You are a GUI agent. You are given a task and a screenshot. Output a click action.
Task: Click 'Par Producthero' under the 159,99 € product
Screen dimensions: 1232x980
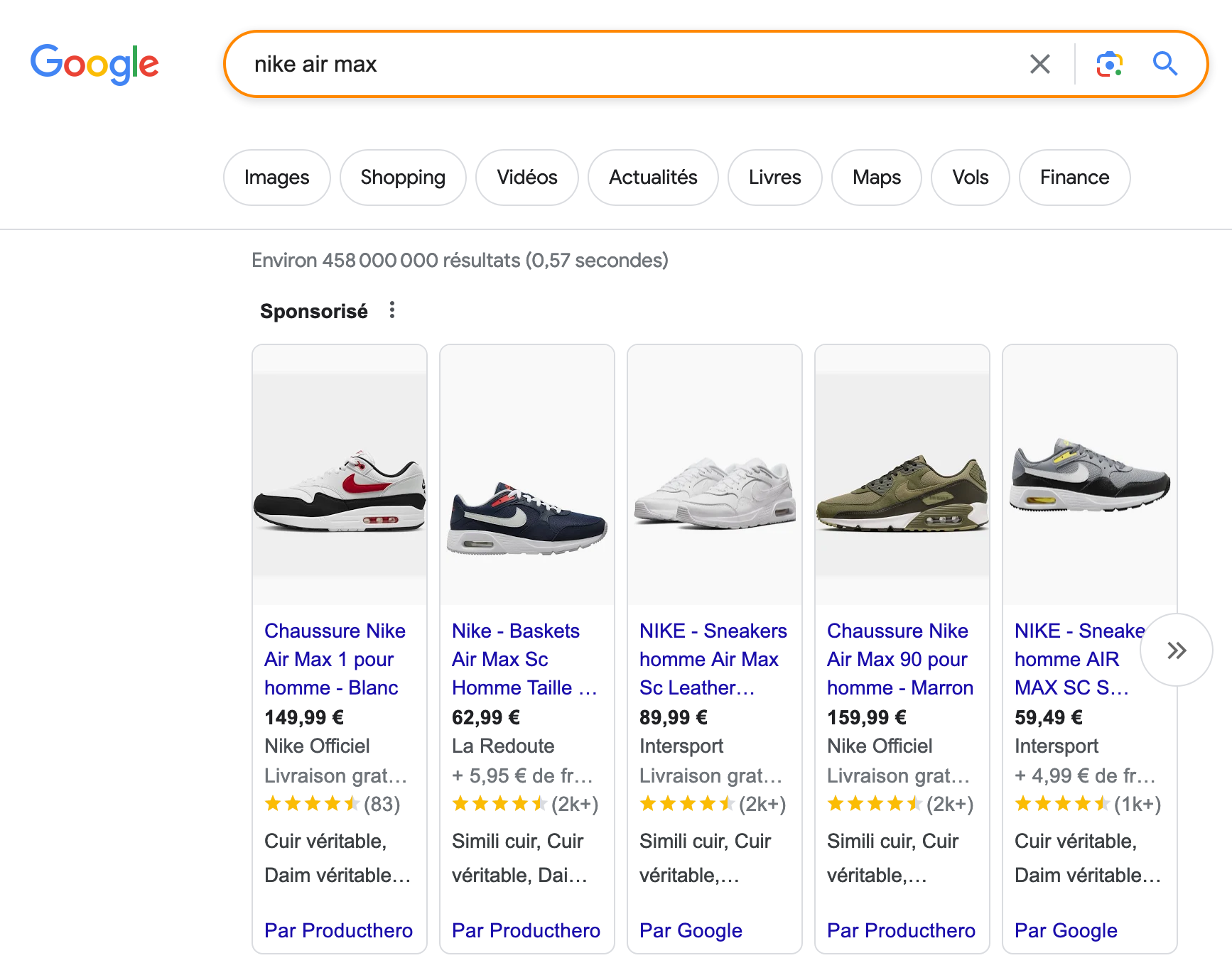click(x=901, y=930)
